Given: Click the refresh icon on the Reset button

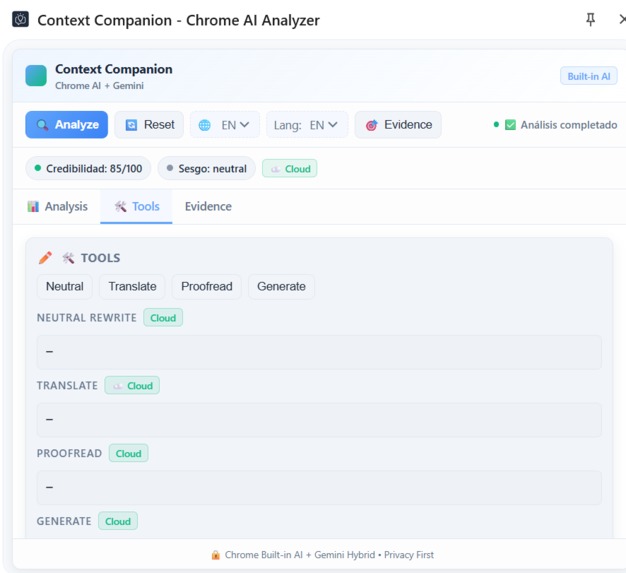Looking at the screenshot, I should coord(131,125).
